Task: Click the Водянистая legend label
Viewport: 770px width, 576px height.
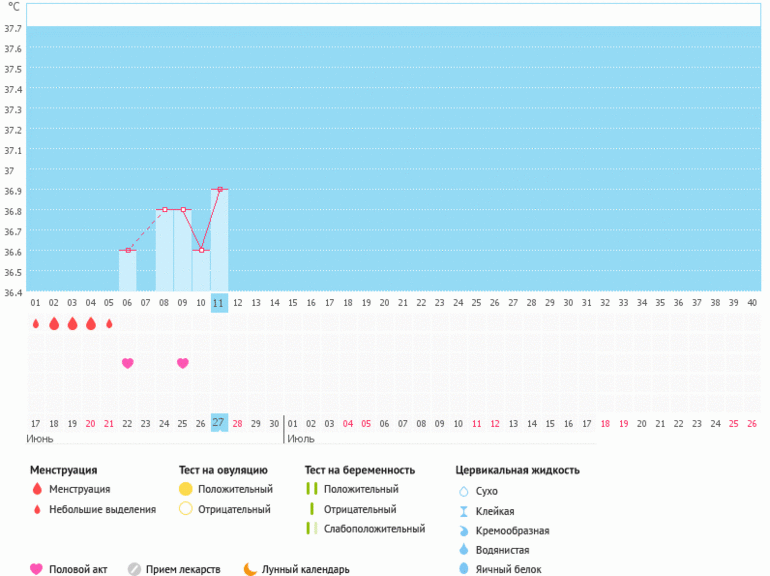Action: 503,550
